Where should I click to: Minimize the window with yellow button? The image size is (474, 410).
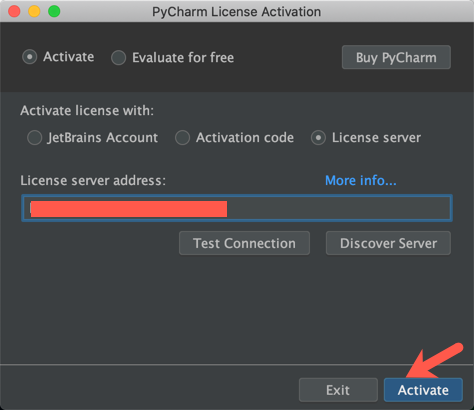34,11
